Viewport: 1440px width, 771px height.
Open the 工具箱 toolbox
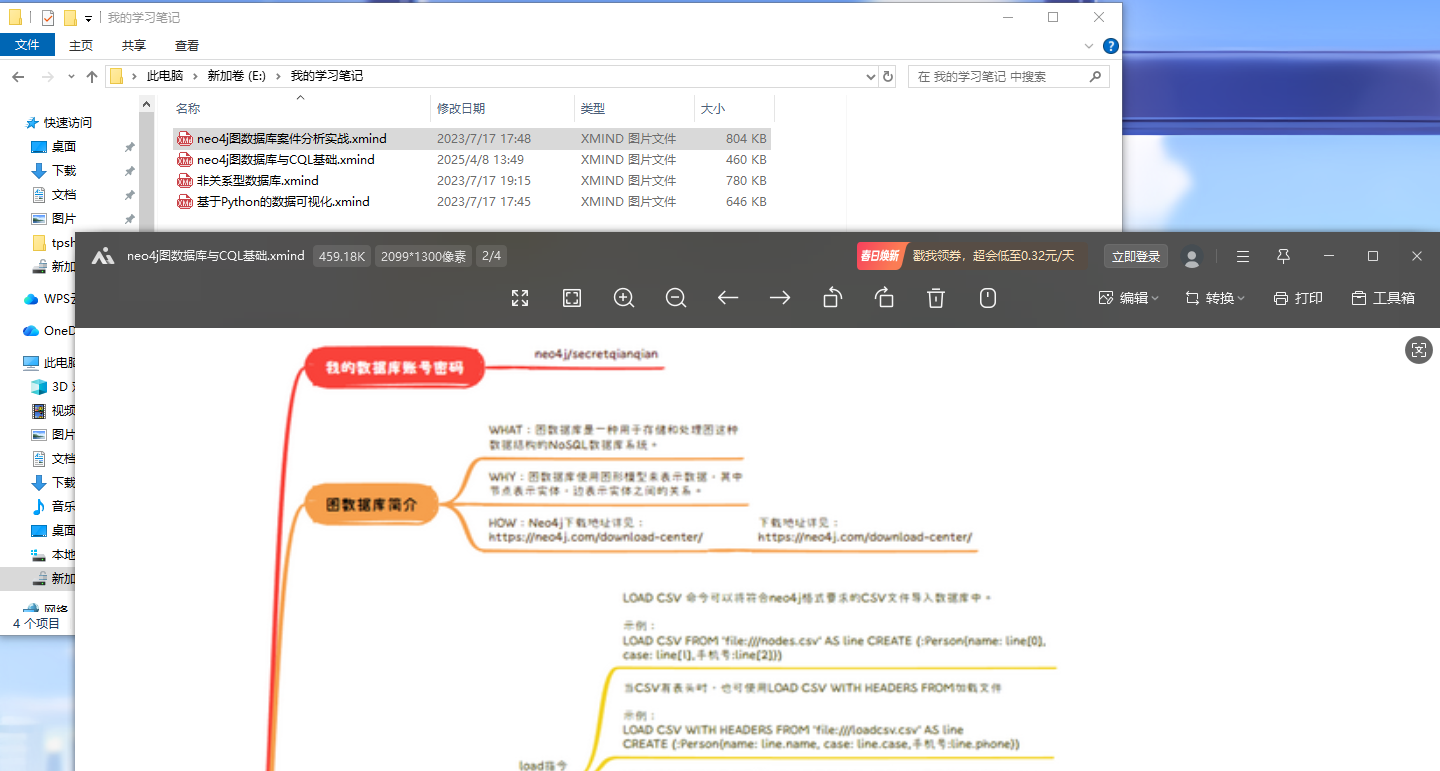[x=1383, y=298]
